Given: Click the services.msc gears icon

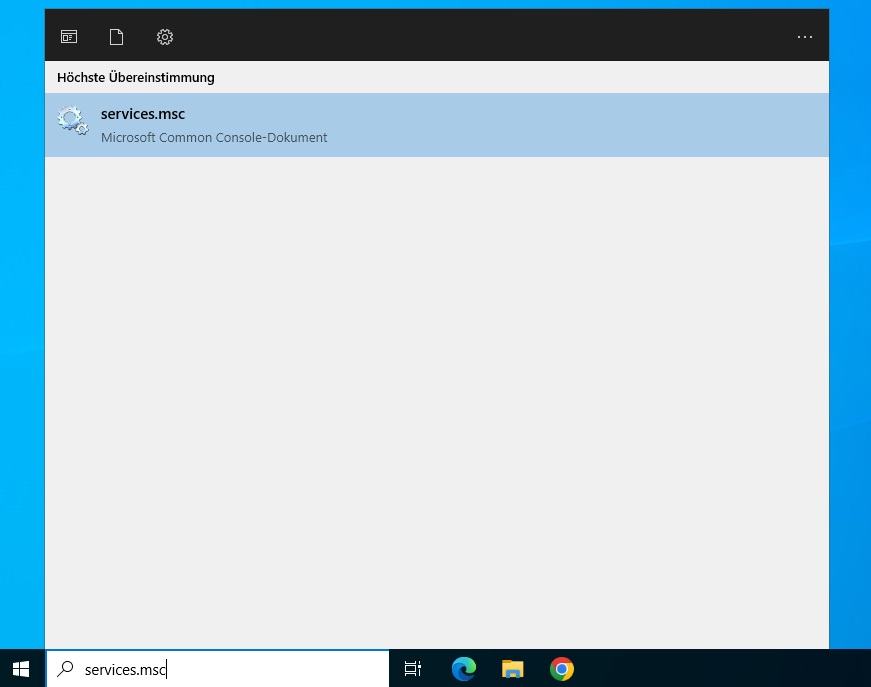Looking at the screenshot, I should coord(73,121).
